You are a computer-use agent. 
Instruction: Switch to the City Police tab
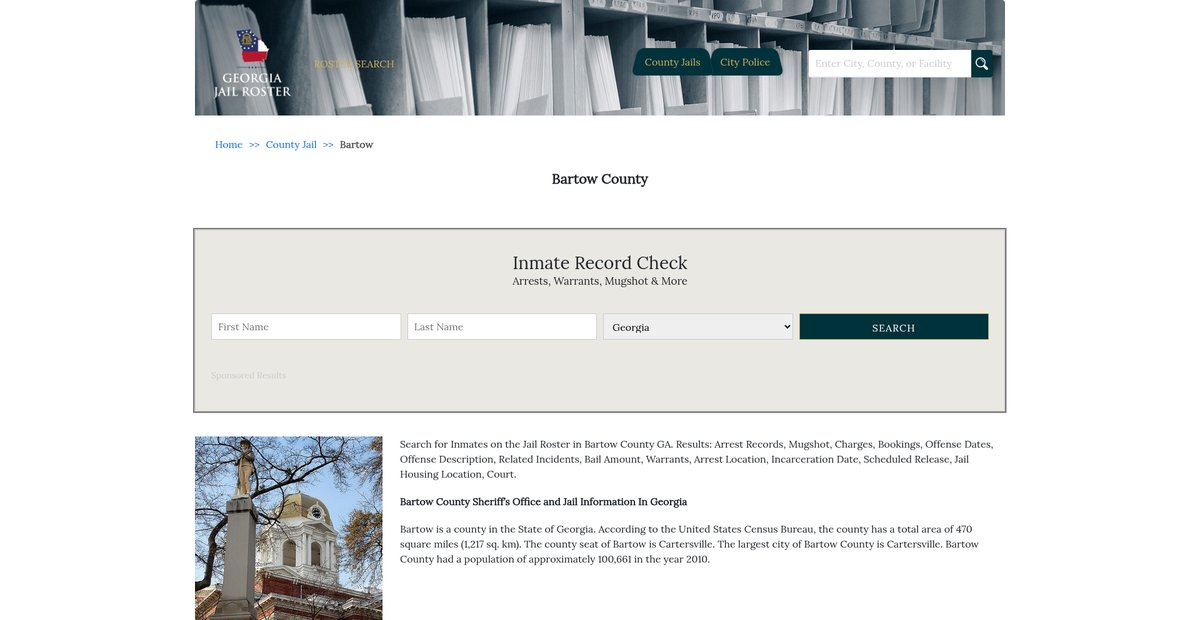[745, 62]
